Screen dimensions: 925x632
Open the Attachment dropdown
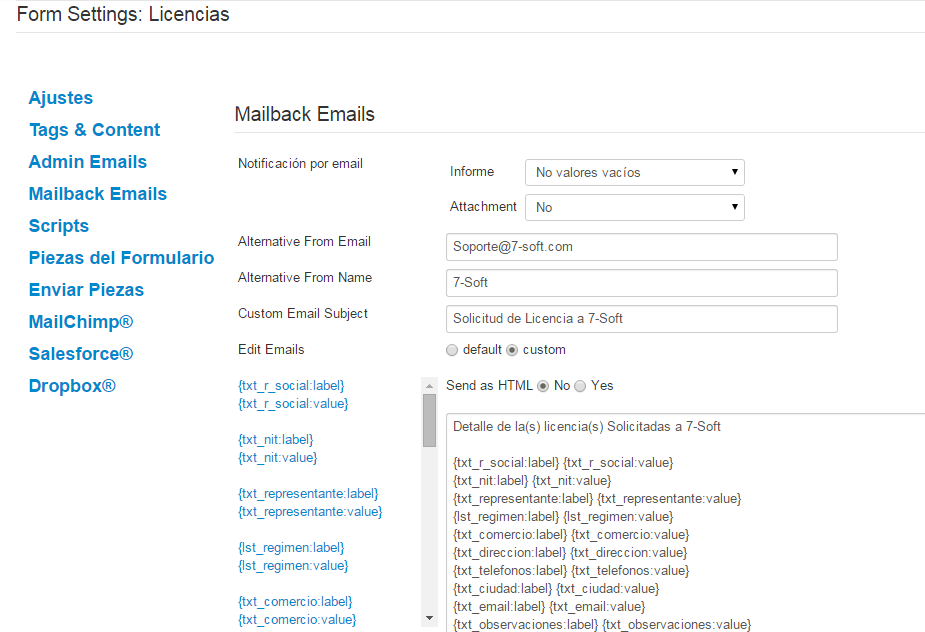pos(635,207)
